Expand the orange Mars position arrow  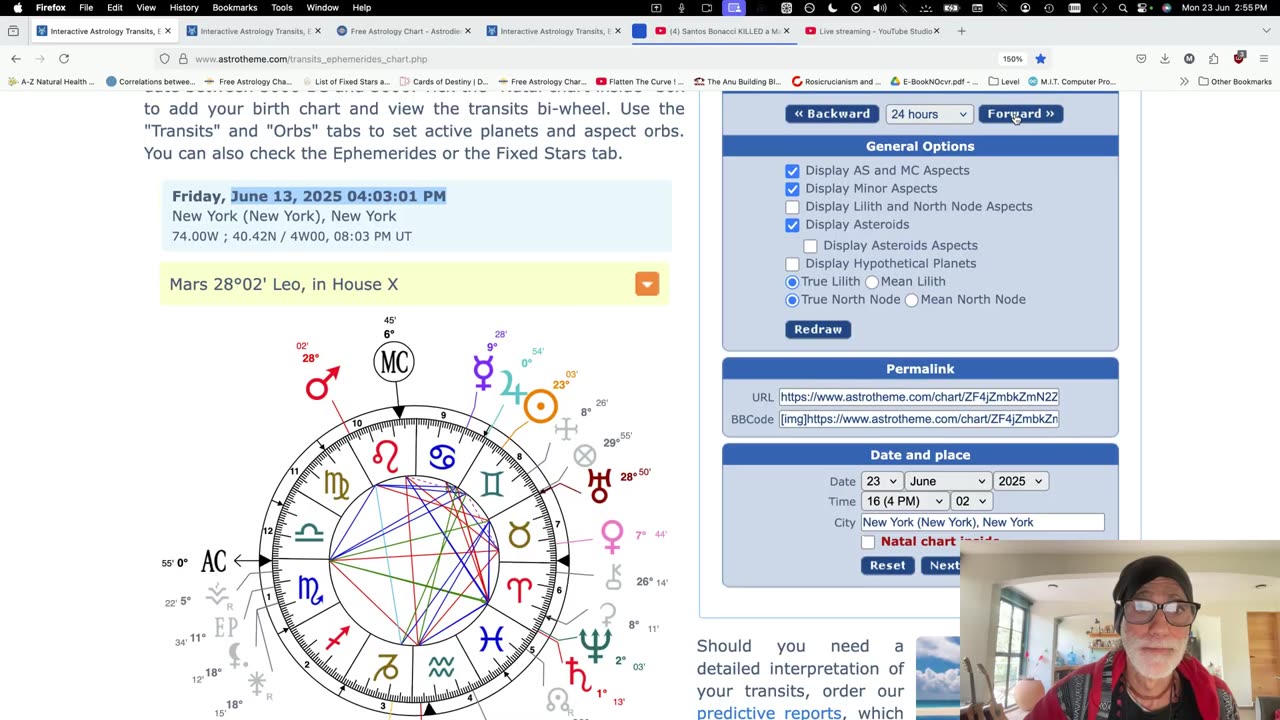[x=647, y=284]
